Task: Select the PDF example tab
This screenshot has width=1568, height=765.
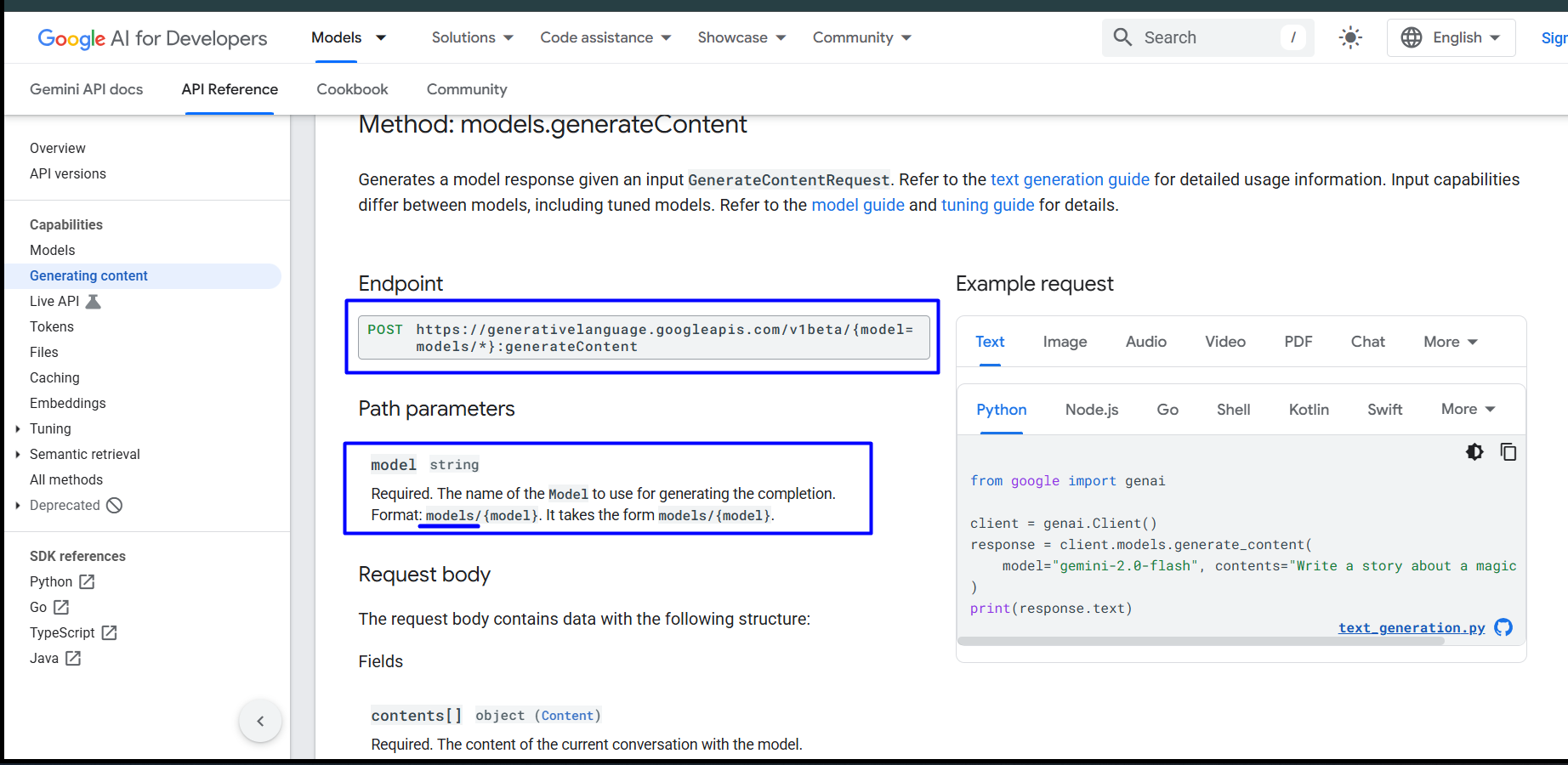Action: pos(1298,342)
